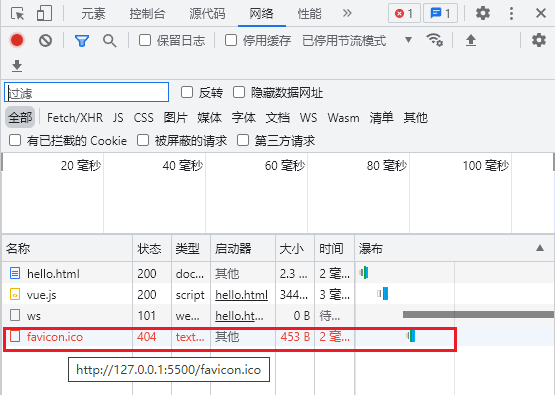Check the 隐藏数据网址 checkbox
The height and width of the screenshot is (395, 555).
(239, 92)
